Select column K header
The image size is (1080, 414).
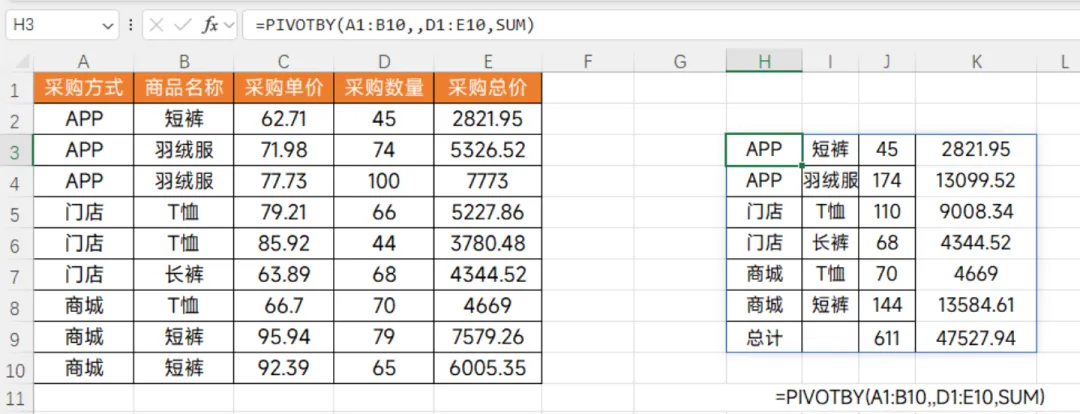(976, 62)
